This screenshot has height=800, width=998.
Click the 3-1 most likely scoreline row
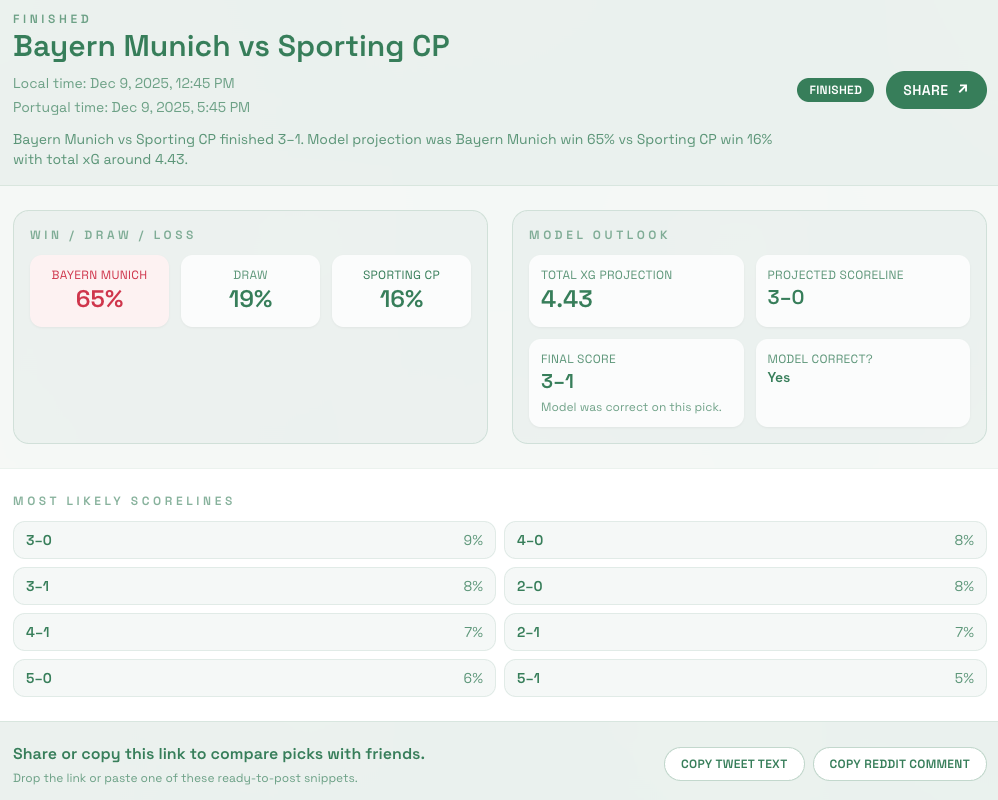coord(254,586)
